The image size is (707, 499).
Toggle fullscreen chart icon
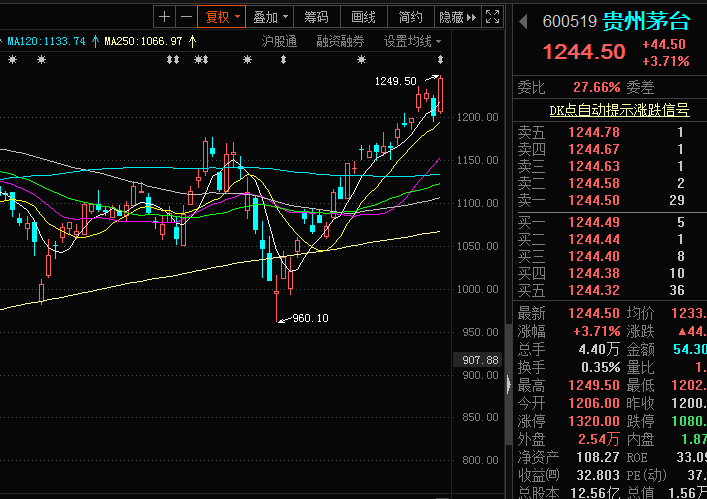tap(492, 17)
